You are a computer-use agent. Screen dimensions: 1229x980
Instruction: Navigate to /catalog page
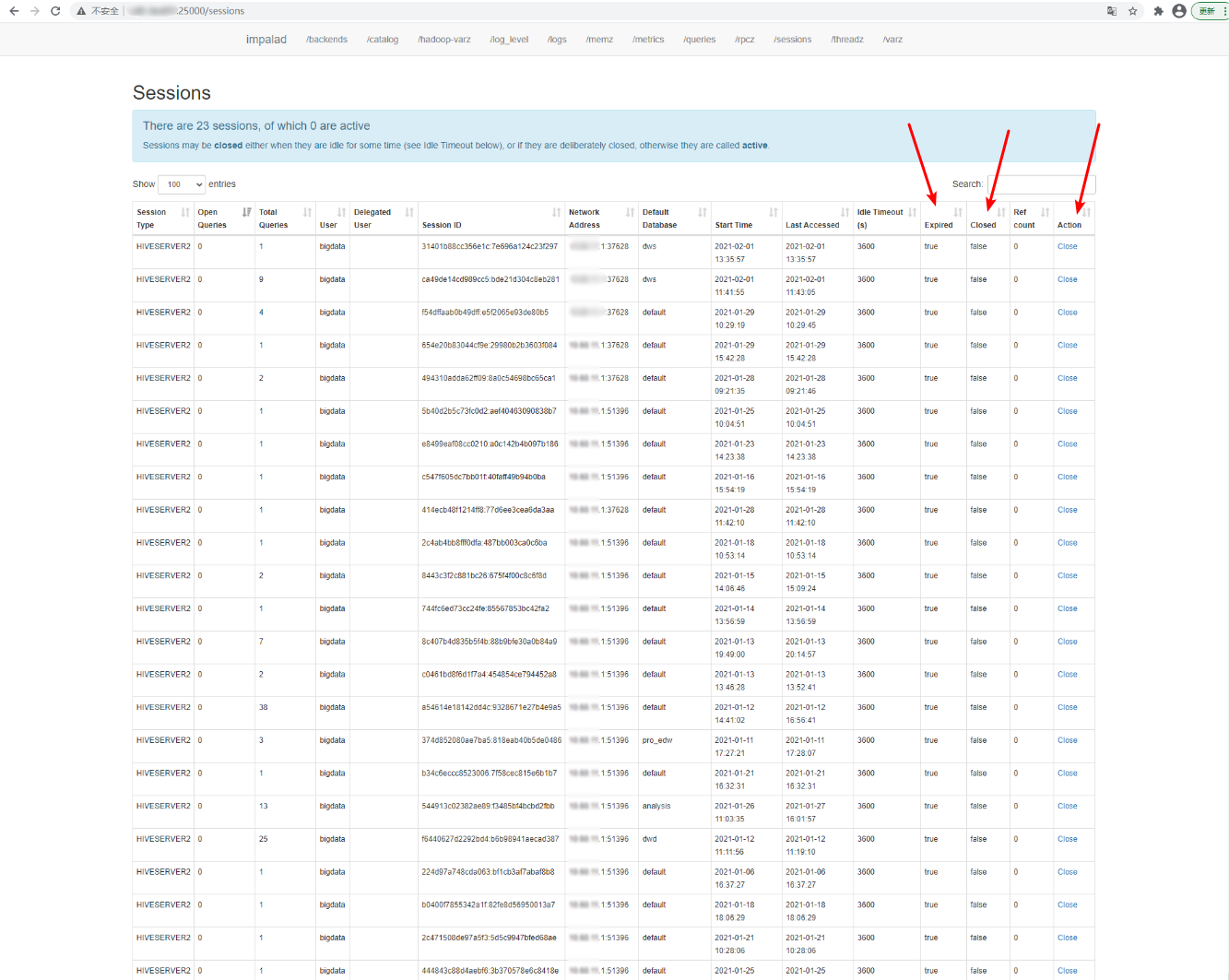383,40
